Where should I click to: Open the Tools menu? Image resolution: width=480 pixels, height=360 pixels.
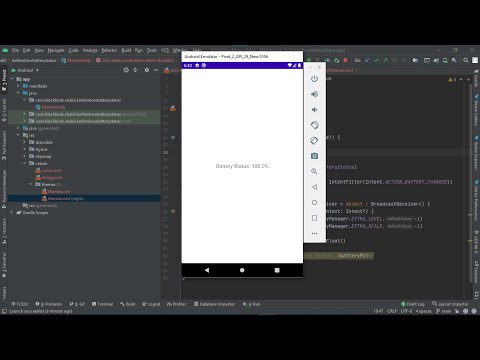click(x=152, y=50)
